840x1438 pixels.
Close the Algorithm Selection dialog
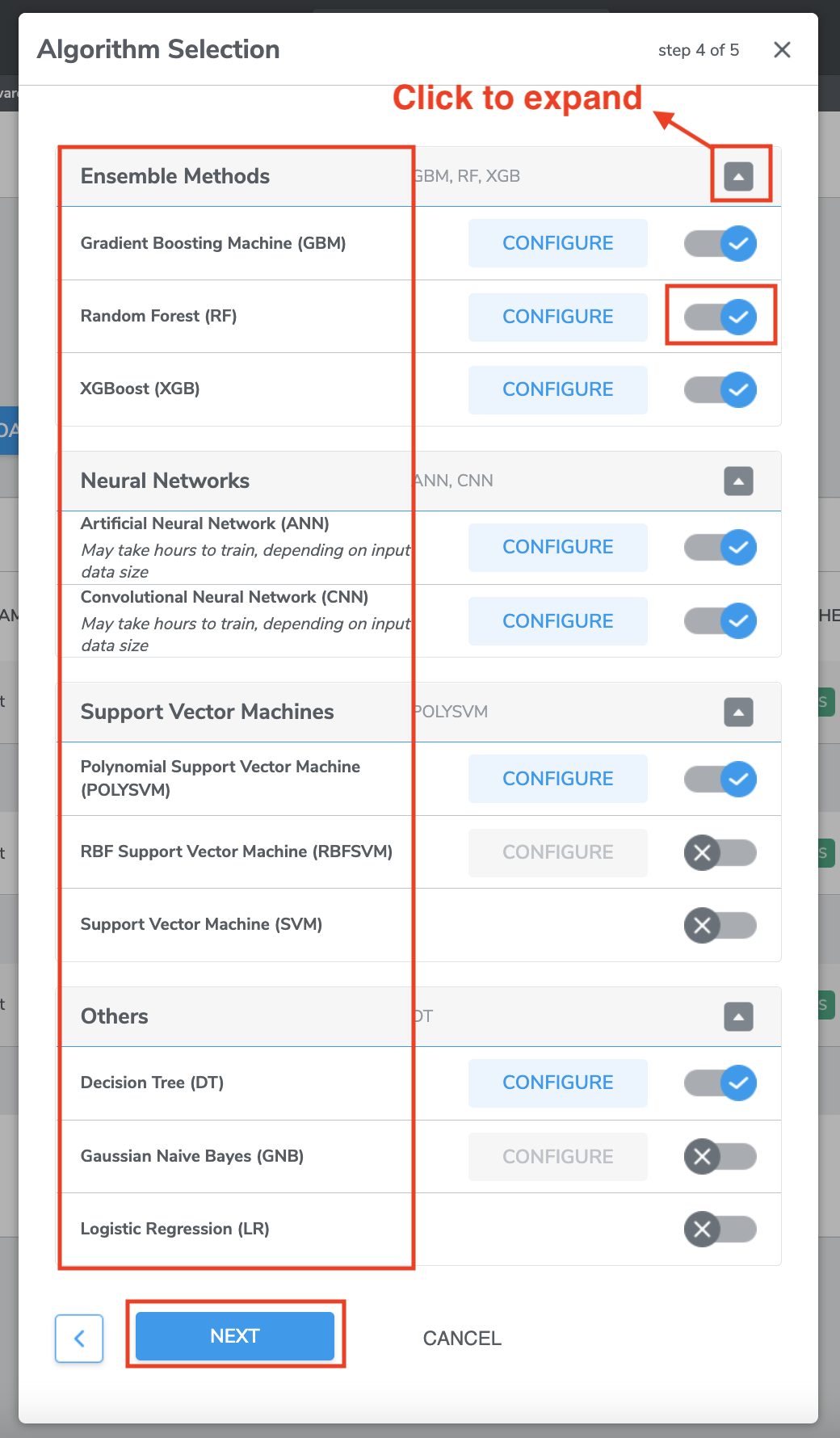tap(782, 50)
